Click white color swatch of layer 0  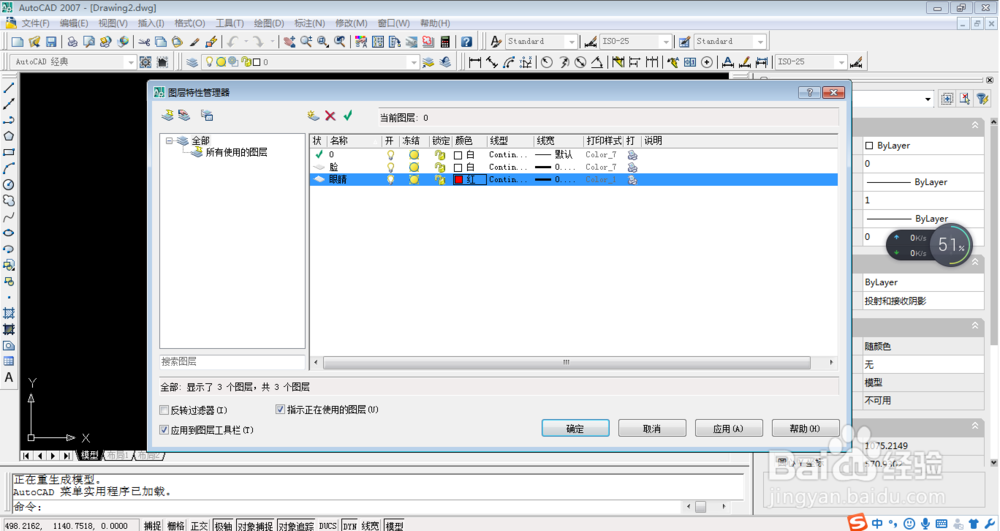click(458, 155)
